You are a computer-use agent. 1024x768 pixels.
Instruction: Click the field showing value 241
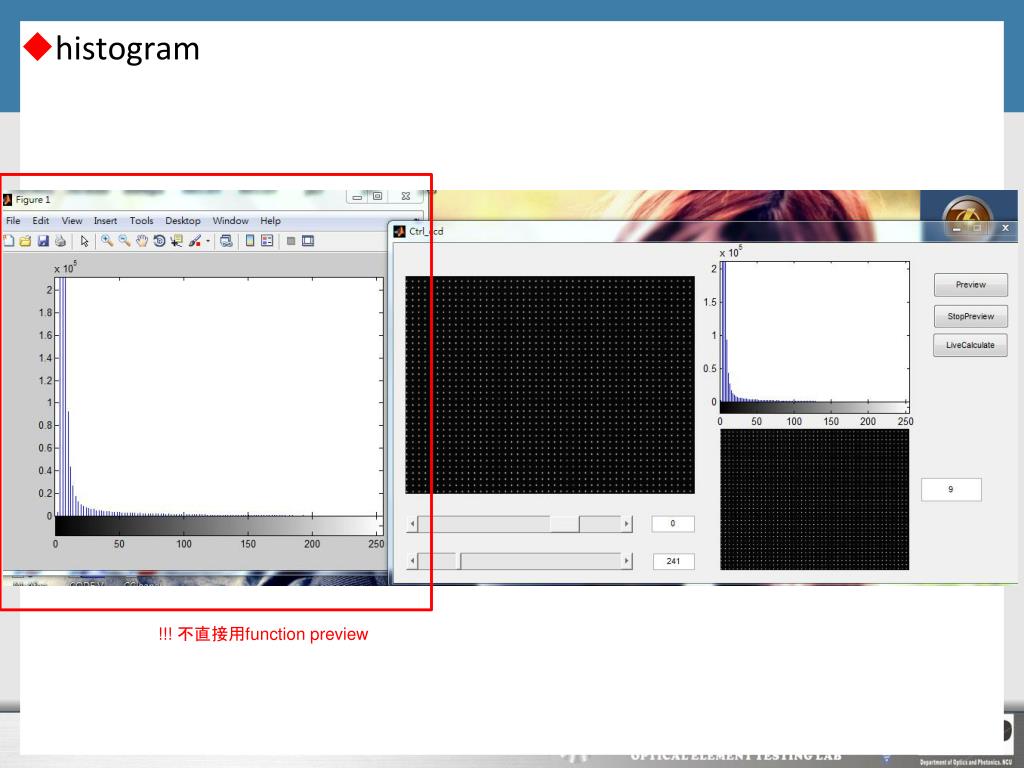(x=673, y=561)
